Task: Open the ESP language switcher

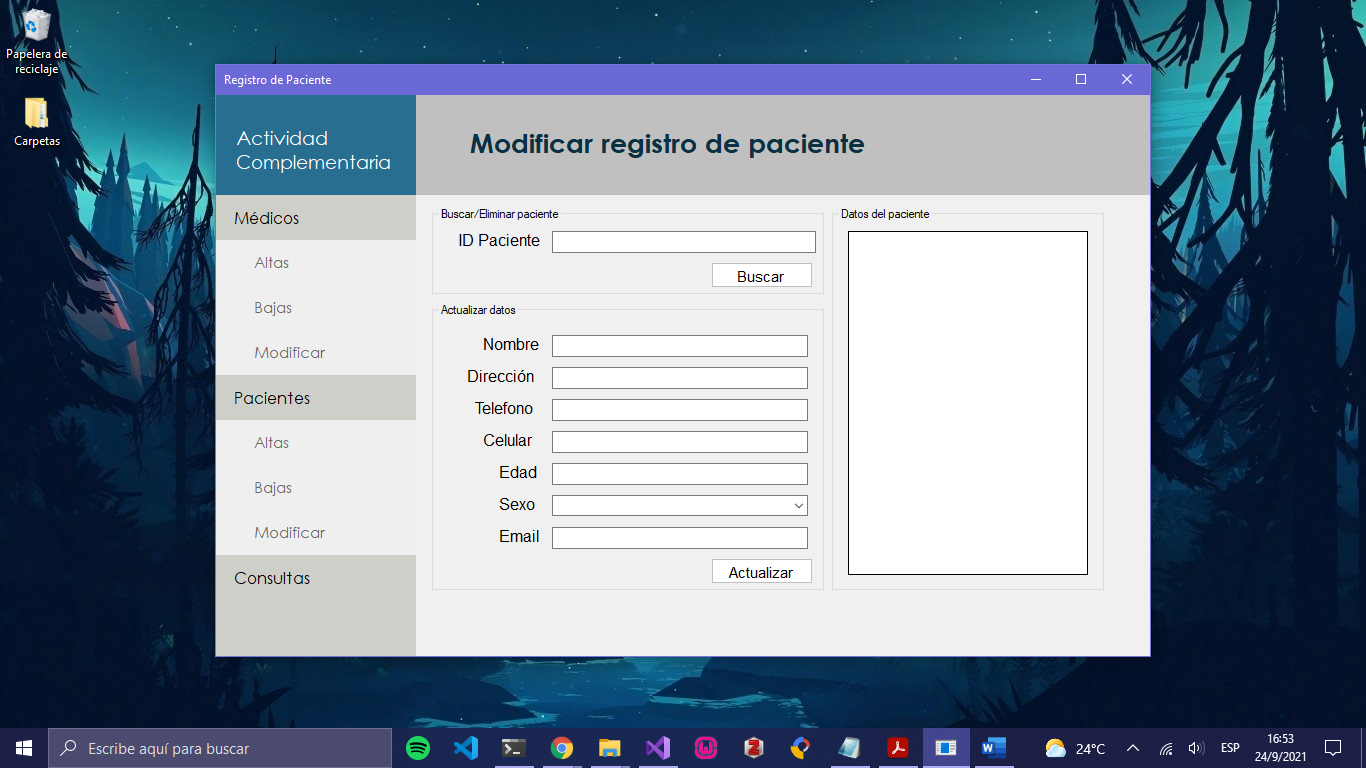Action: click(x=1229, y=747)
